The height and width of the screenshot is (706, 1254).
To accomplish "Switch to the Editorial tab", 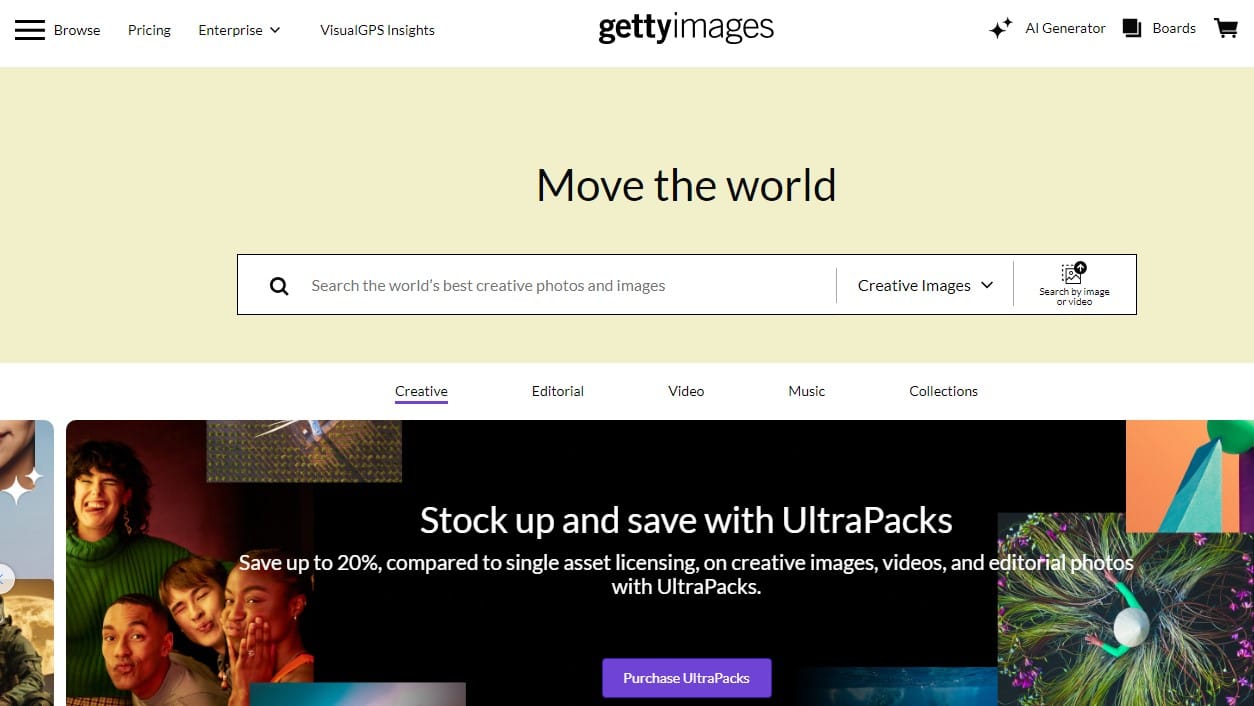I will [x=558, y=391].
